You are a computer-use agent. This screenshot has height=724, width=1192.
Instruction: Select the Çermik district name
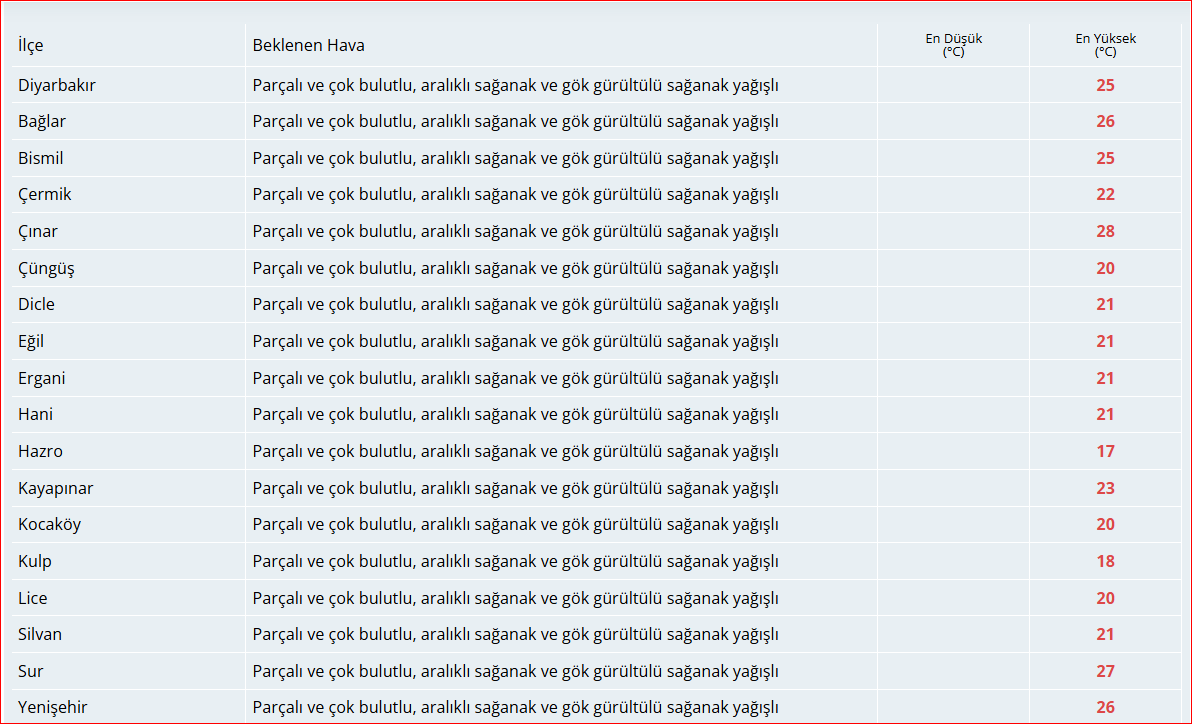[x=45, y=194]
